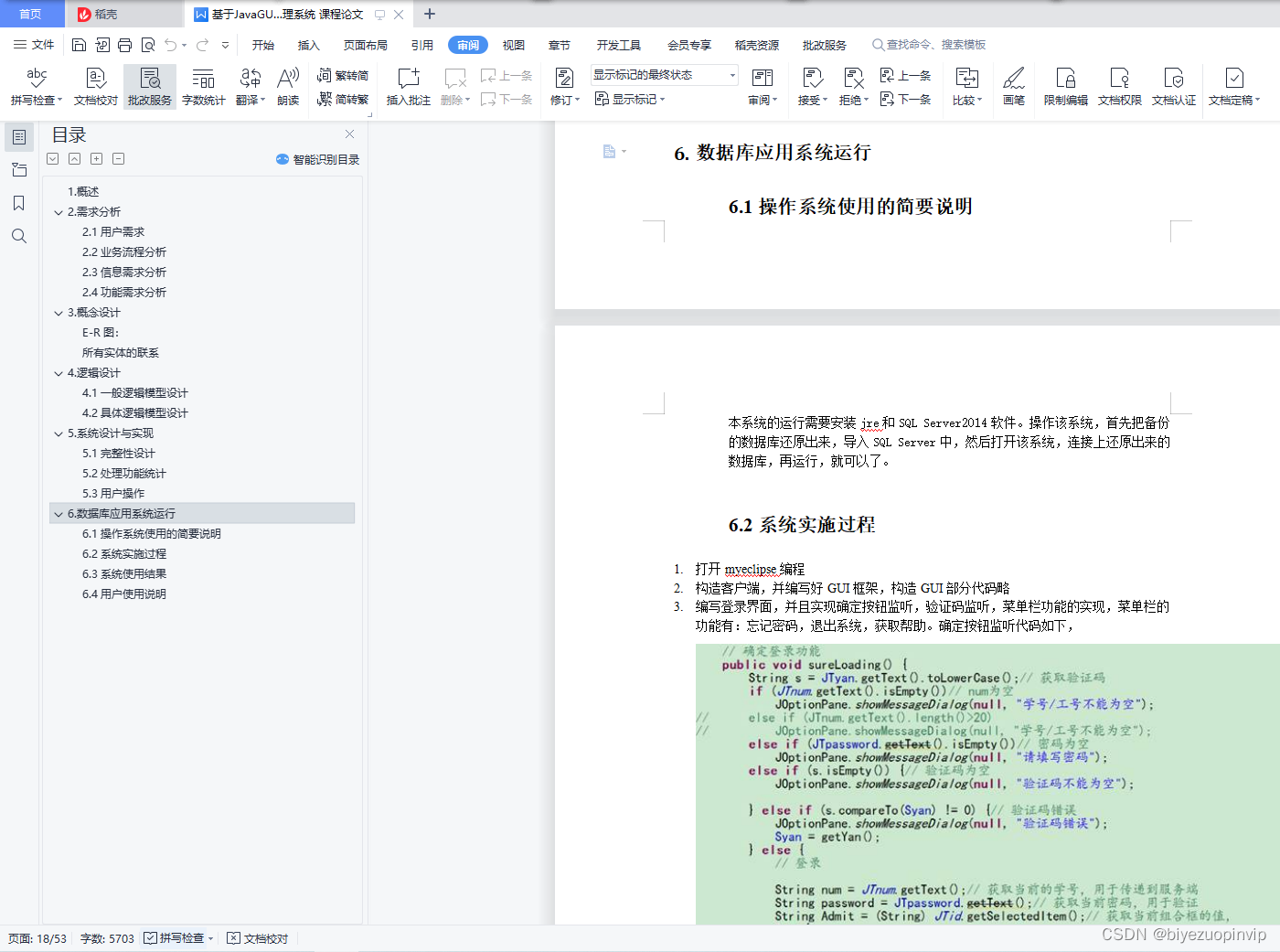This screenshot has width=1280, height=952.
Task: Open the outline sidebar panel icon
Action: [x=18, y=137]
